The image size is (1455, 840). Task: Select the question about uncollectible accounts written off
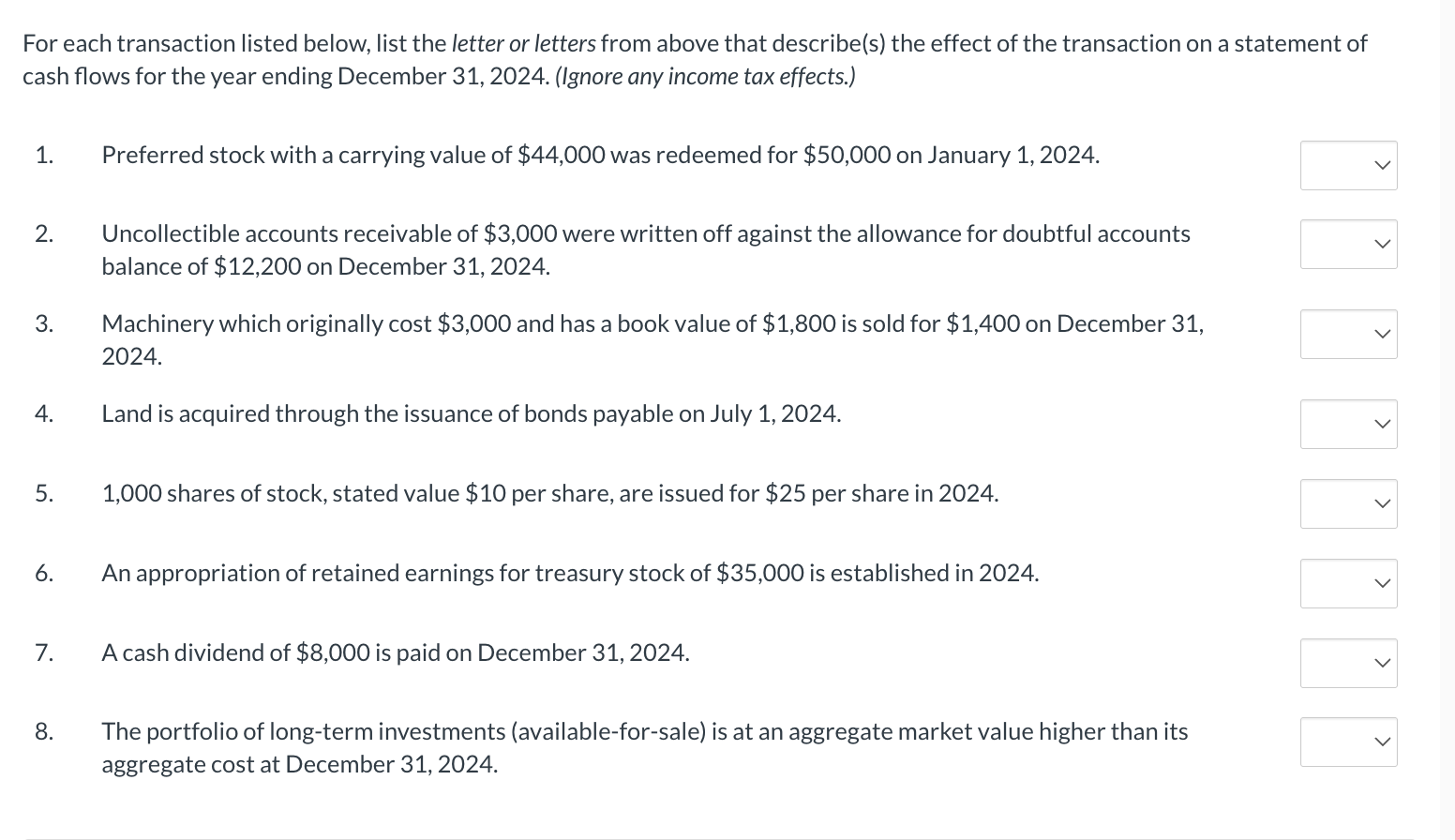click(x=645, y=249)
